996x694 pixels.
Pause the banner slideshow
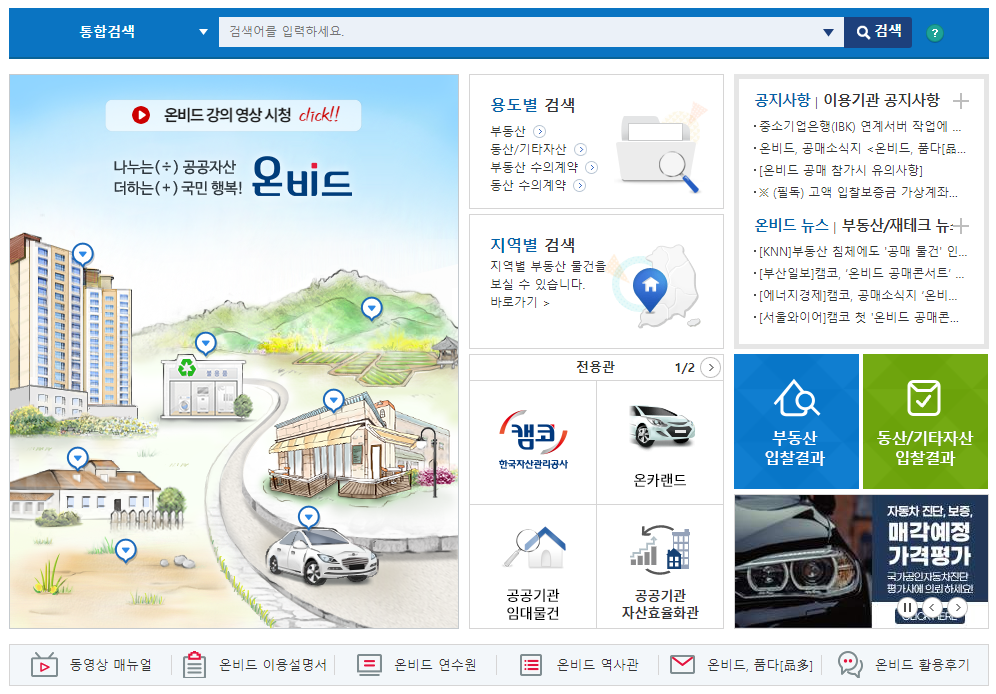point(907,608)
